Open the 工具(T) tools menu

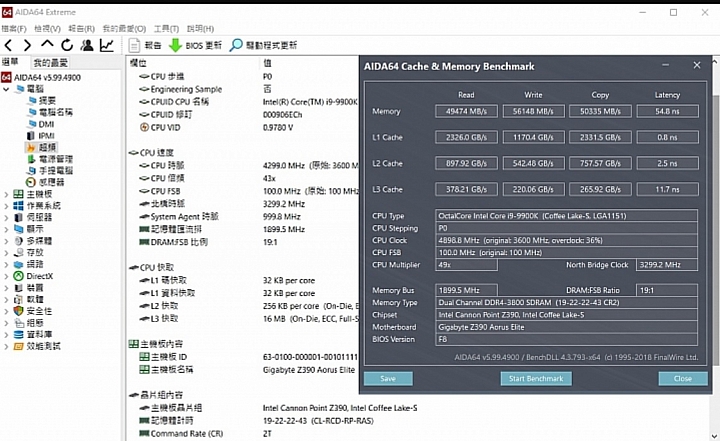[166, 28]
